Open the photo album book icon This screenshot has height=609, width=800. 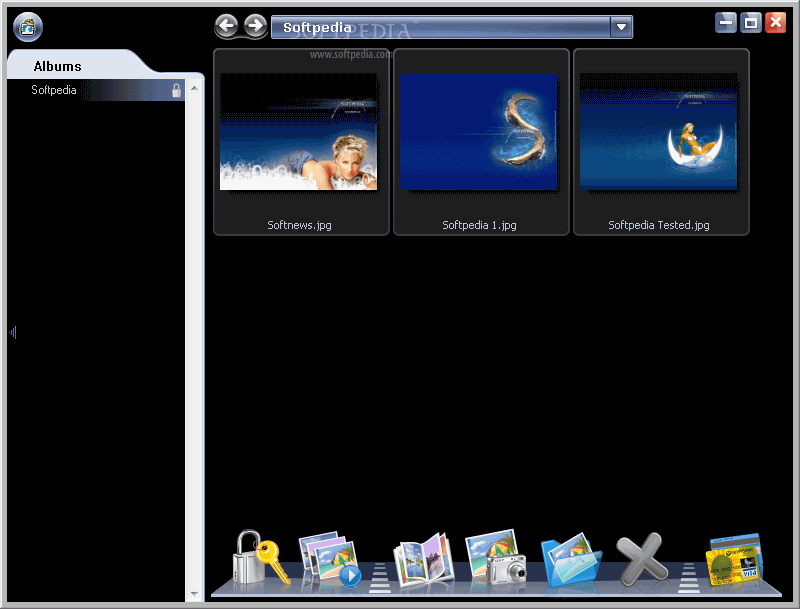pos(423,560)
